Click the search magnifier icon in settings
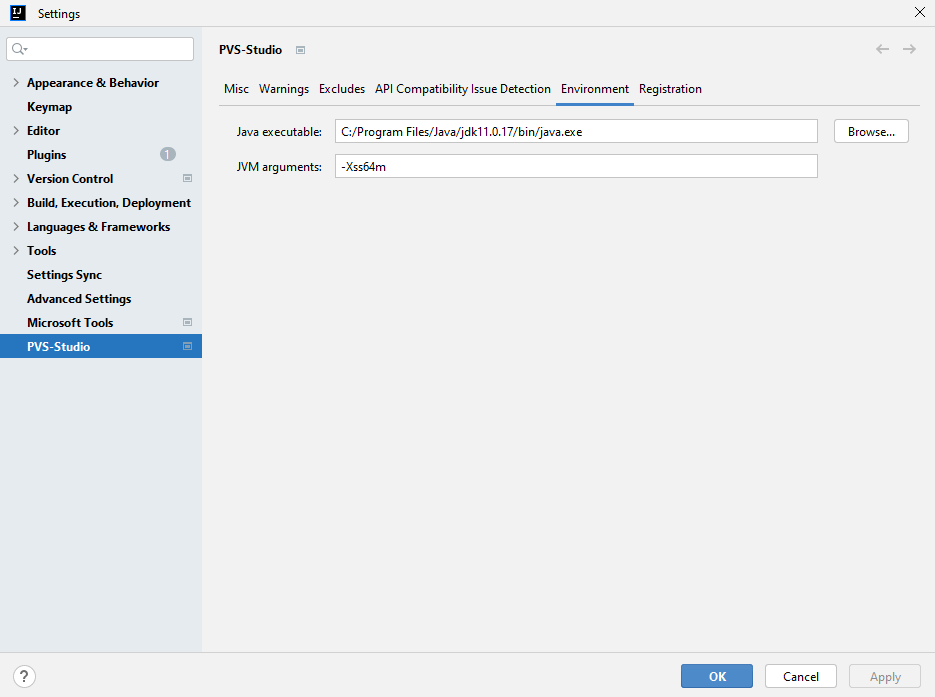The height and width of the screenshot is (697, 935). click(x=19, y=49)
